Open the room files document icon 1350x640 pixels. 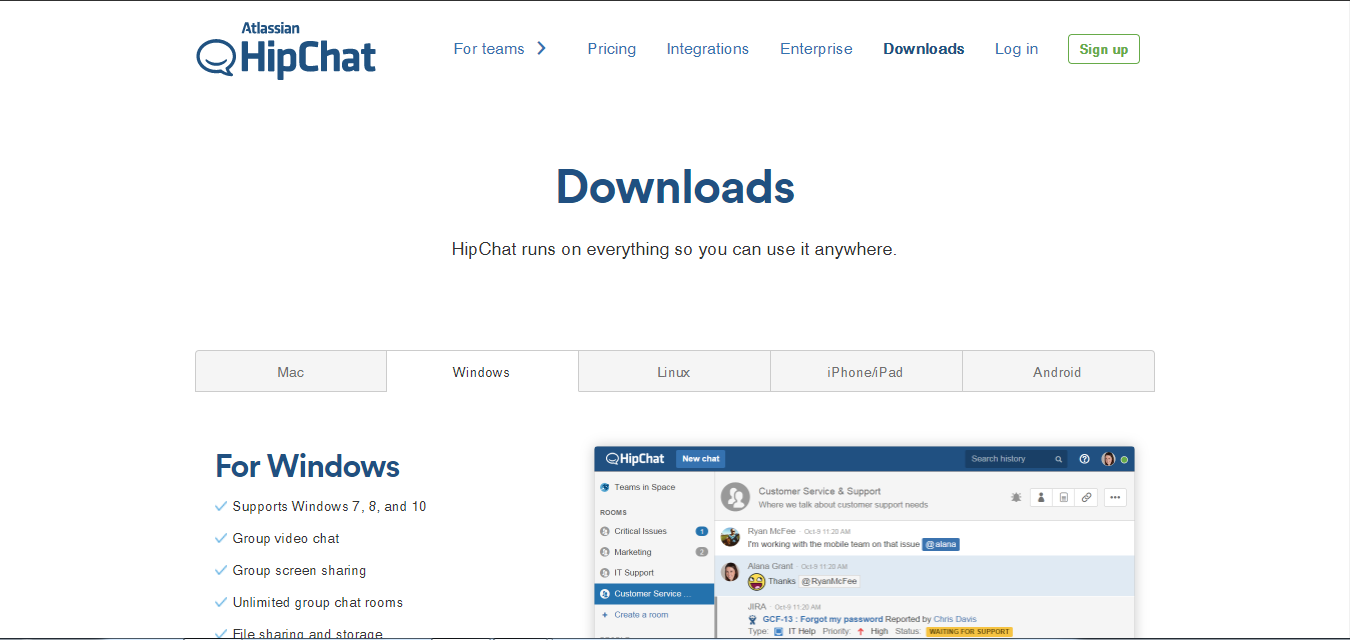(1063, 497)
